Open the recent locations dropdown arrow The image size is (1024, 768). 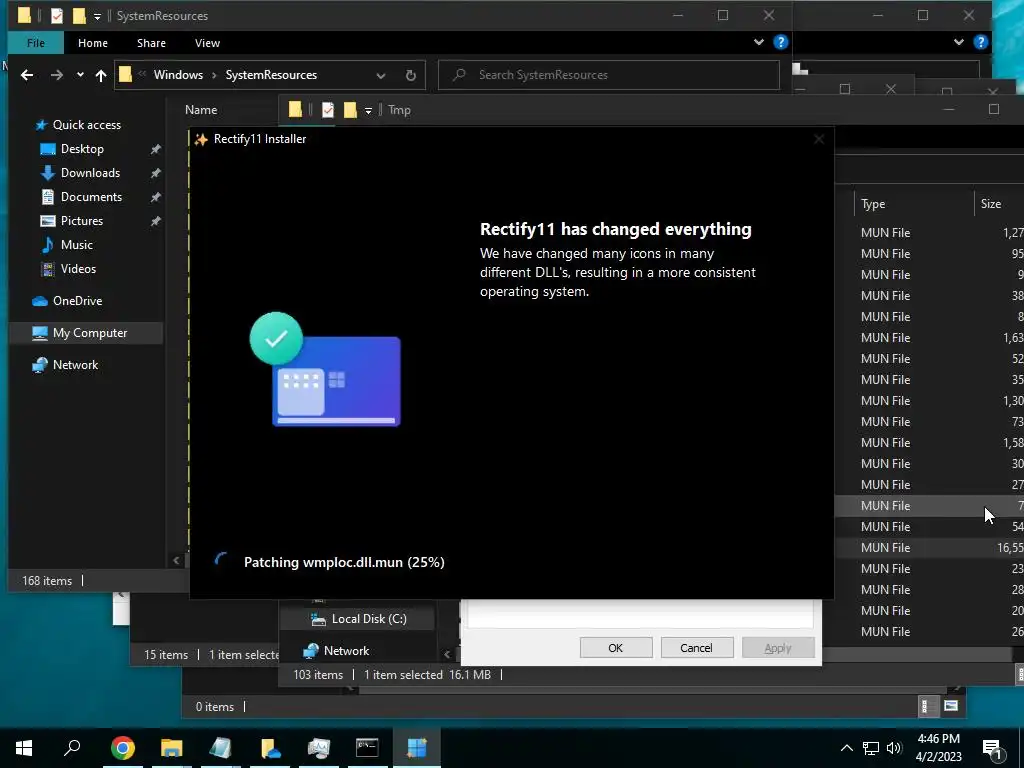(x=80, y=74)
